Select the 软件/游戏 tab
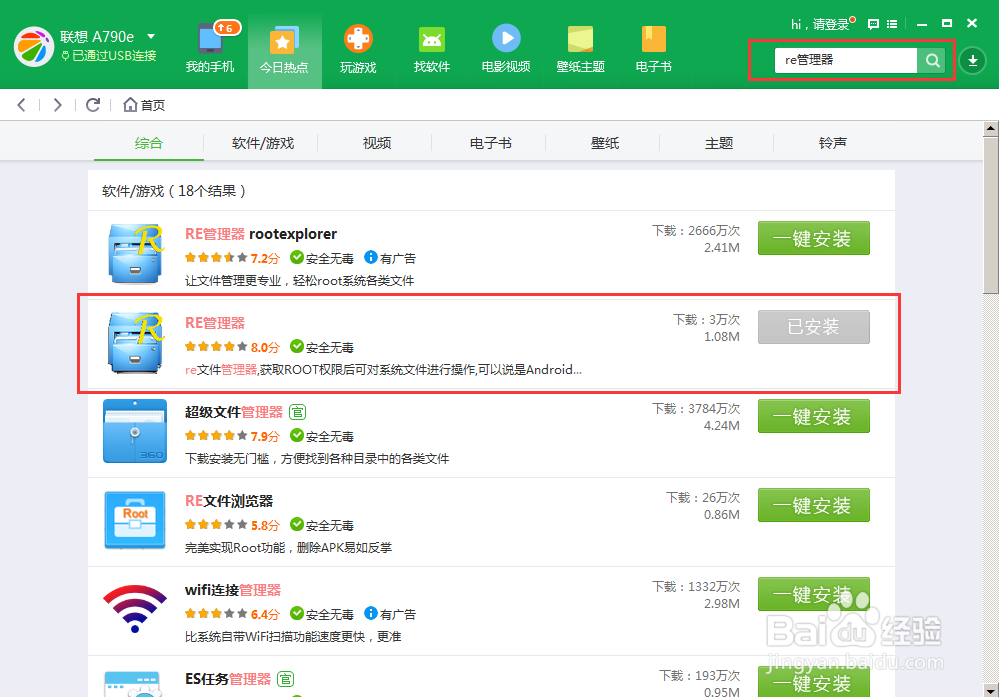 (262, 143)
